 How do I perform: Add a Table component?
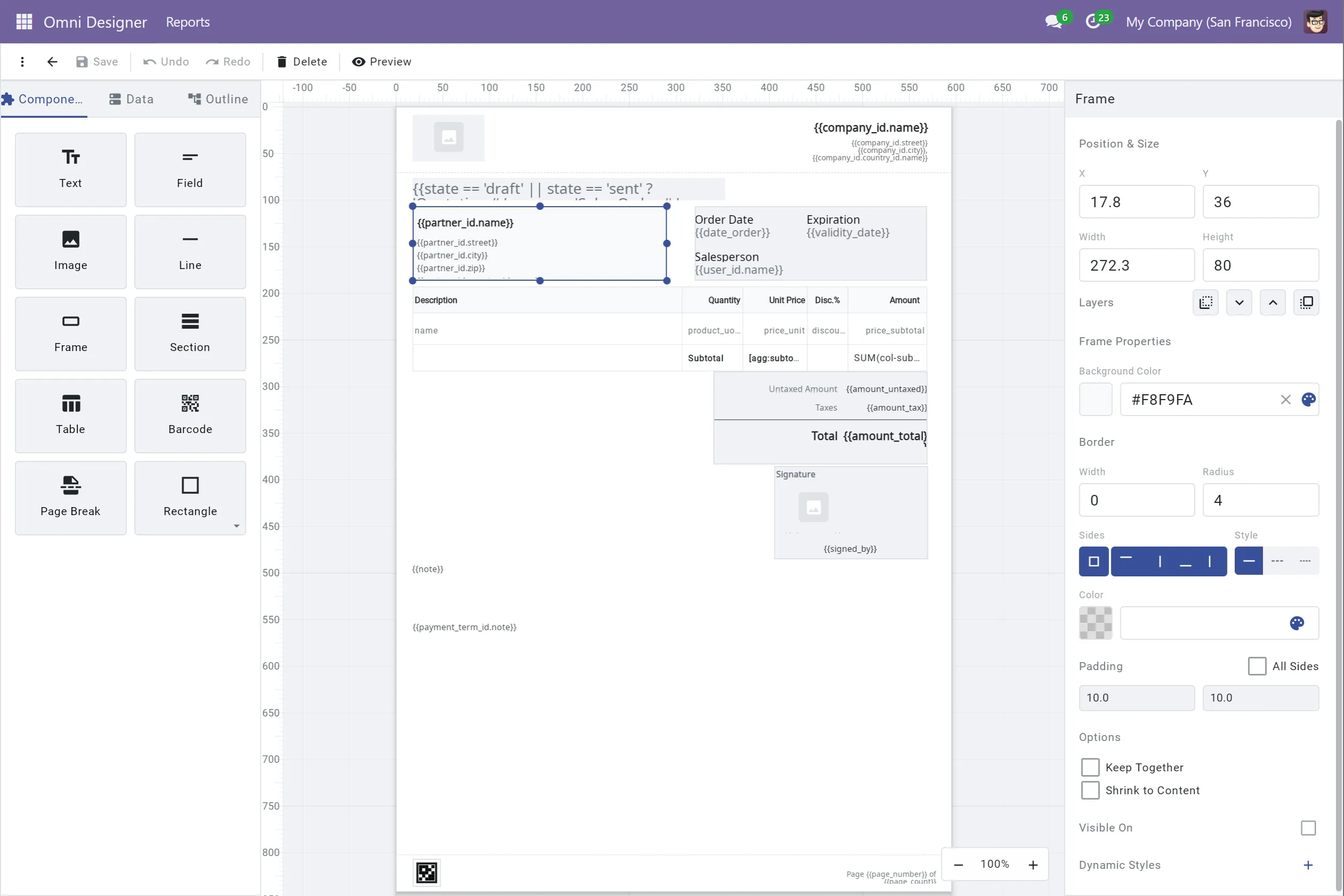coord(70,416)
